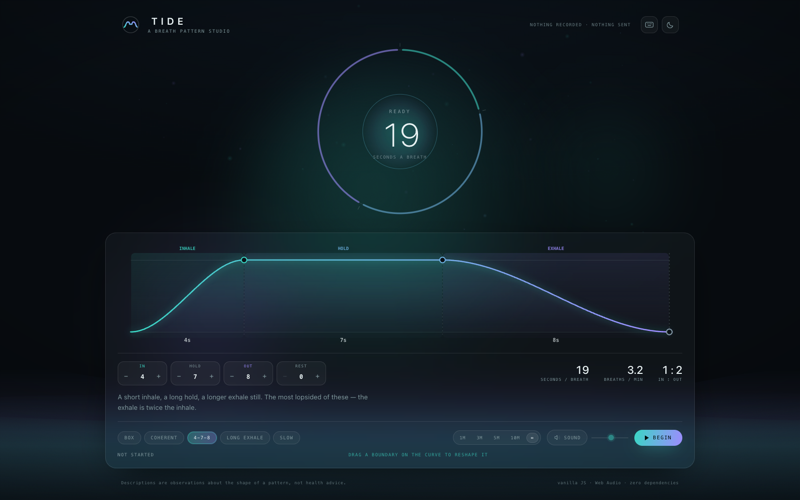Click the REST value 0 field
Screen dimensions: 800x500
pos(301,377)
